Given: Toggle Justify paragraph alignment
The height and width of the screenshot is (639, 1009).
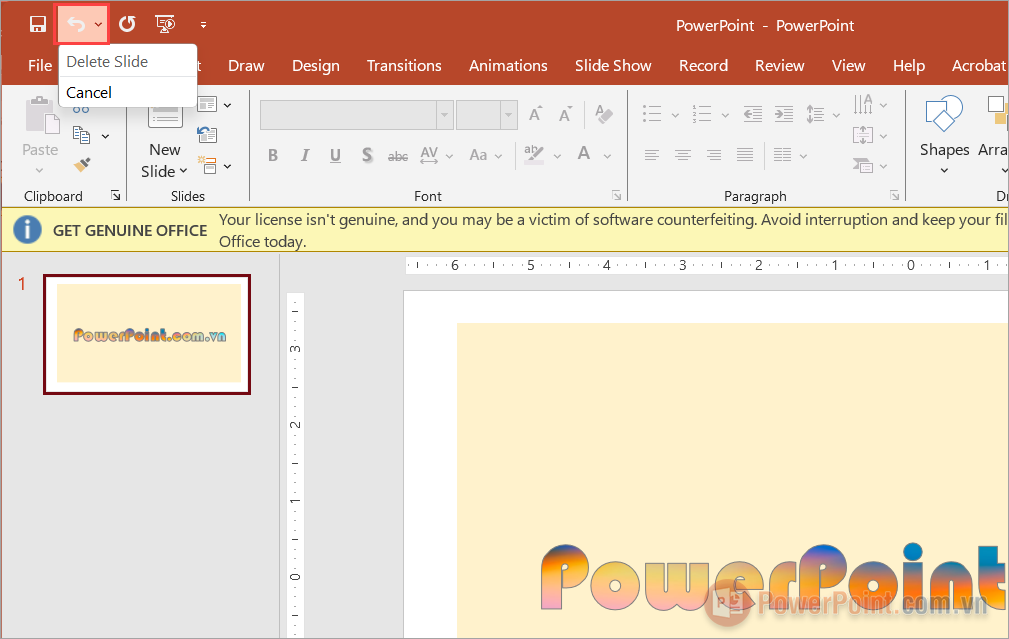Looking at the screenshot, I should (745, 155).
